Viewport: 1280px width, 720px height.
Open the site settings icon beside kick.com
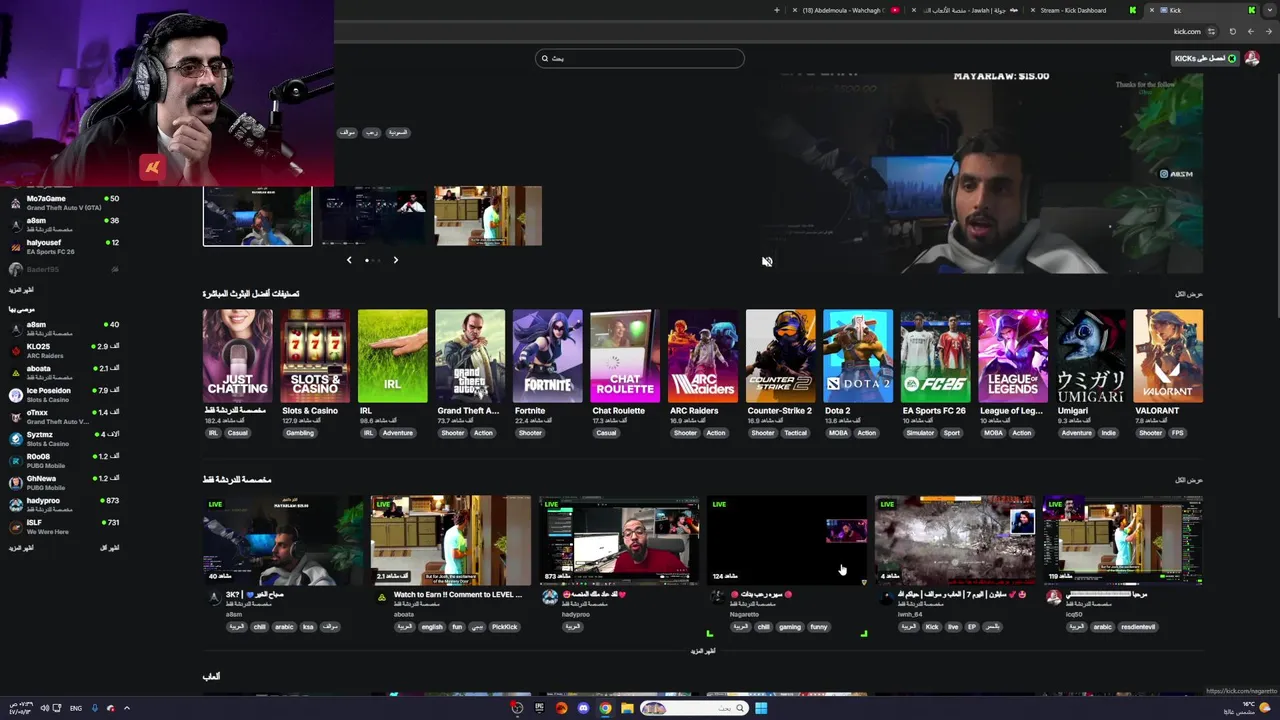tap(1211, 31)
